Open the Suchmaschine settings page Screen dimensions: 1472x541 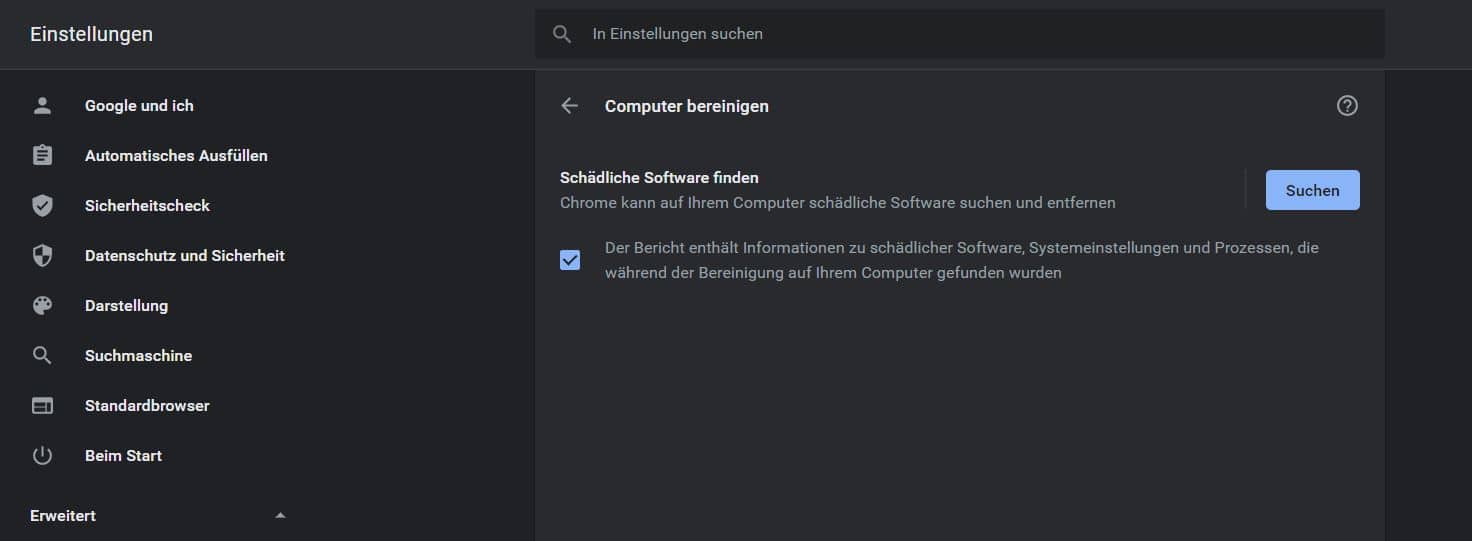pos(138,356)
